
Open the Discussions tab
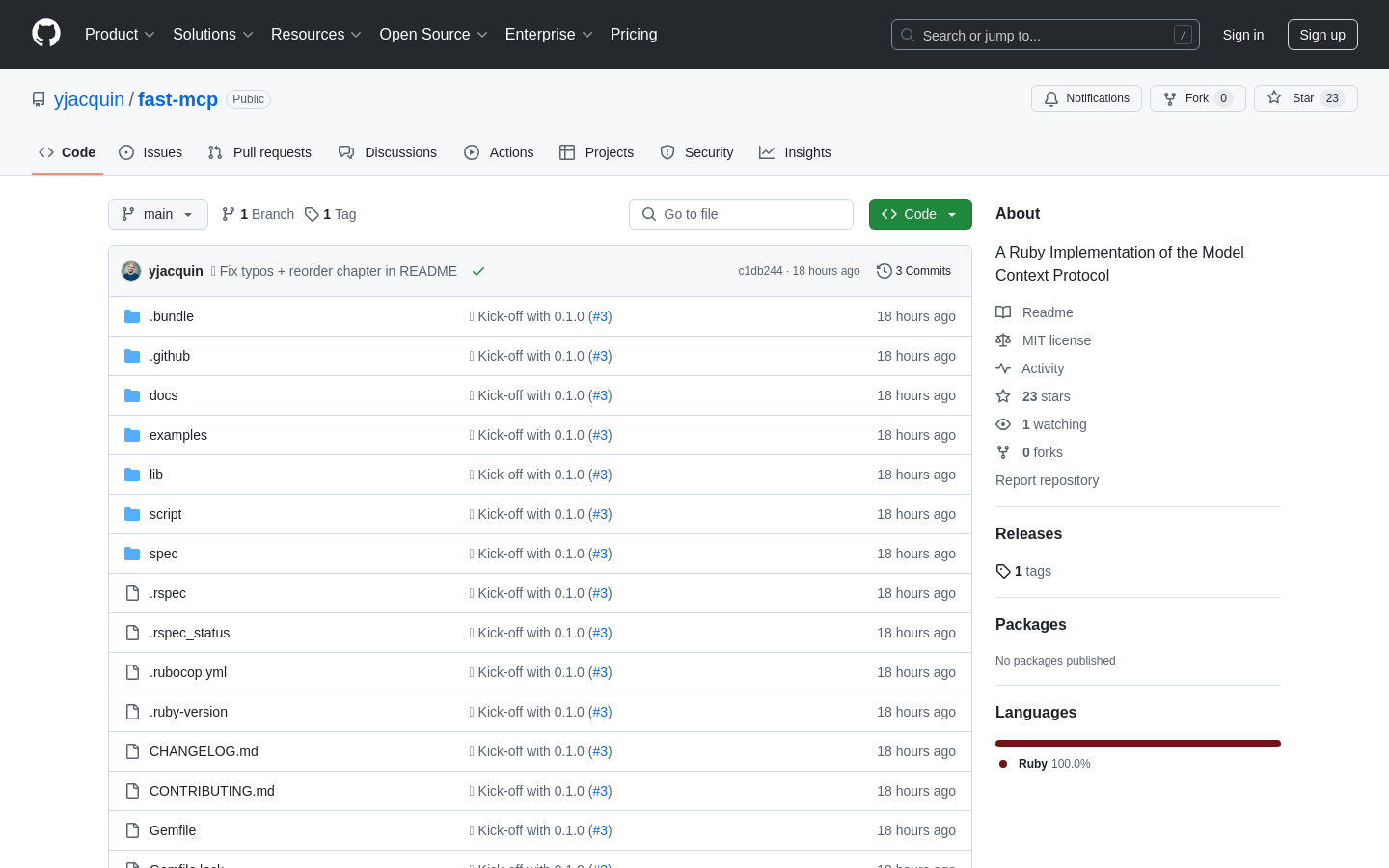388,152
